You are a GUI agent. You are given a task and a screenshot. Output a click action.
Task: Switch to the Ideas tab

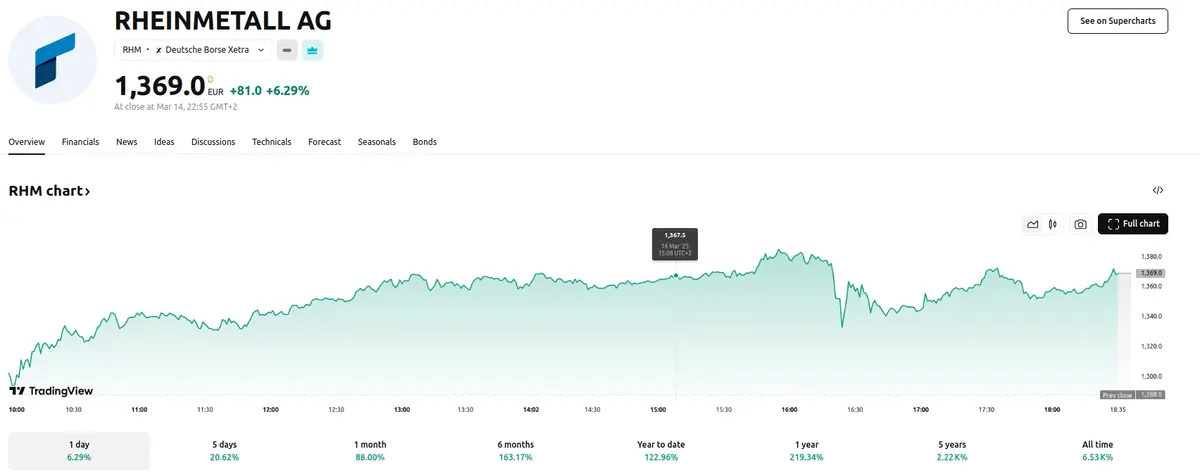click(x=164, y=142)
